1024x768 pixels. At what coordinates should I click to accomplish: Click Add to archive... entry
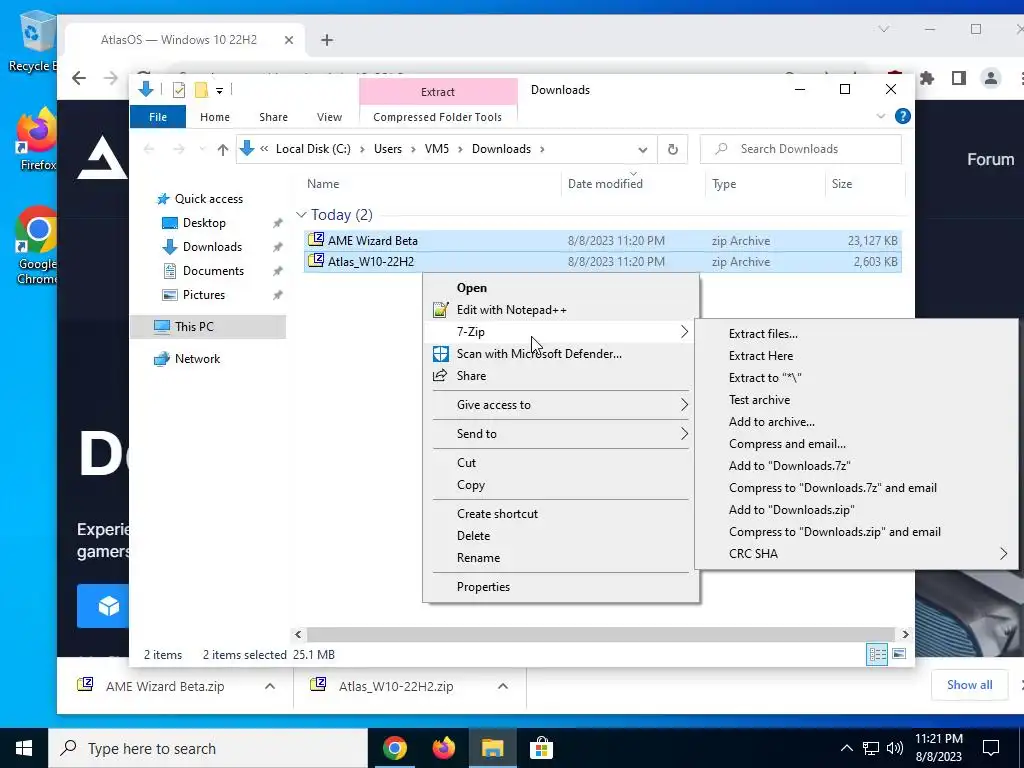[x=771, y=422]
